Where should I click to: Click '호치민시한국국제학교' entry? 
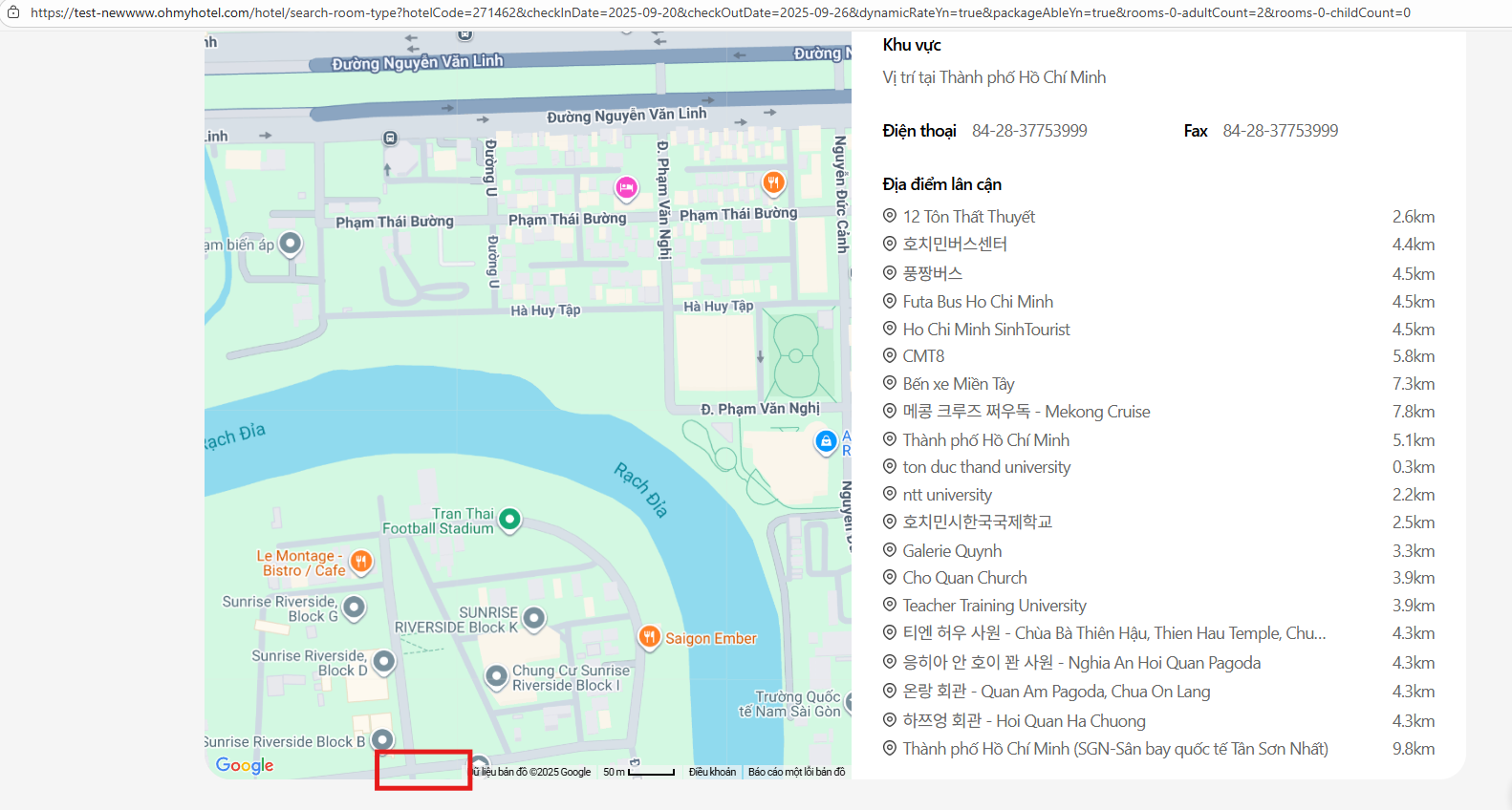[x=978, y=522]
